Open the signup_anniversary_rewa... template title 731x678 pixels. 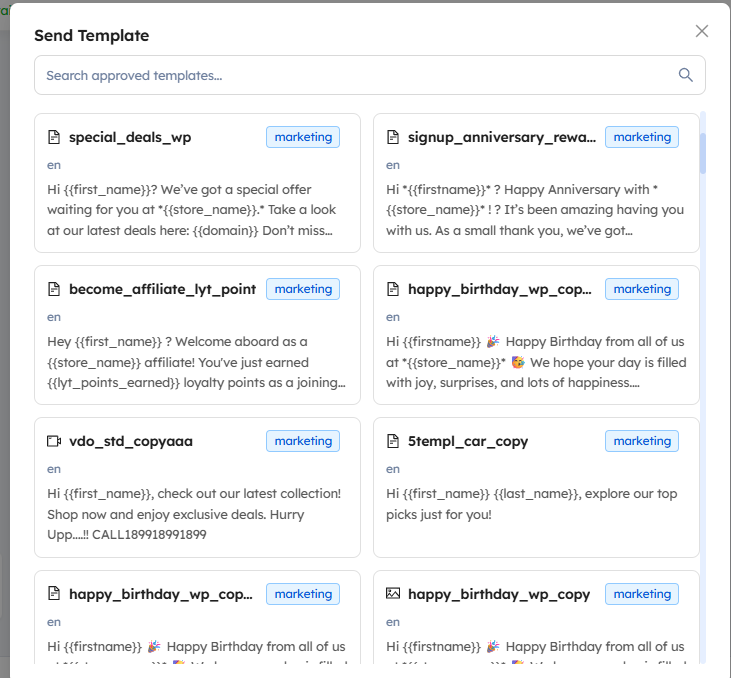[501, 137]
